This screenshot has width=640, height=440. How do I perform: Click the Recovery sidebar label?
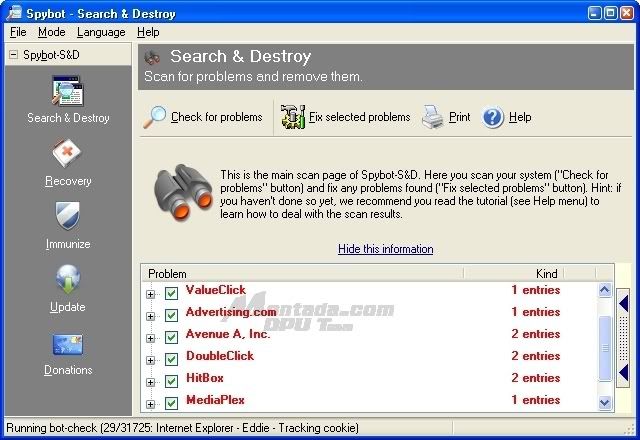[x=68, y=181]
